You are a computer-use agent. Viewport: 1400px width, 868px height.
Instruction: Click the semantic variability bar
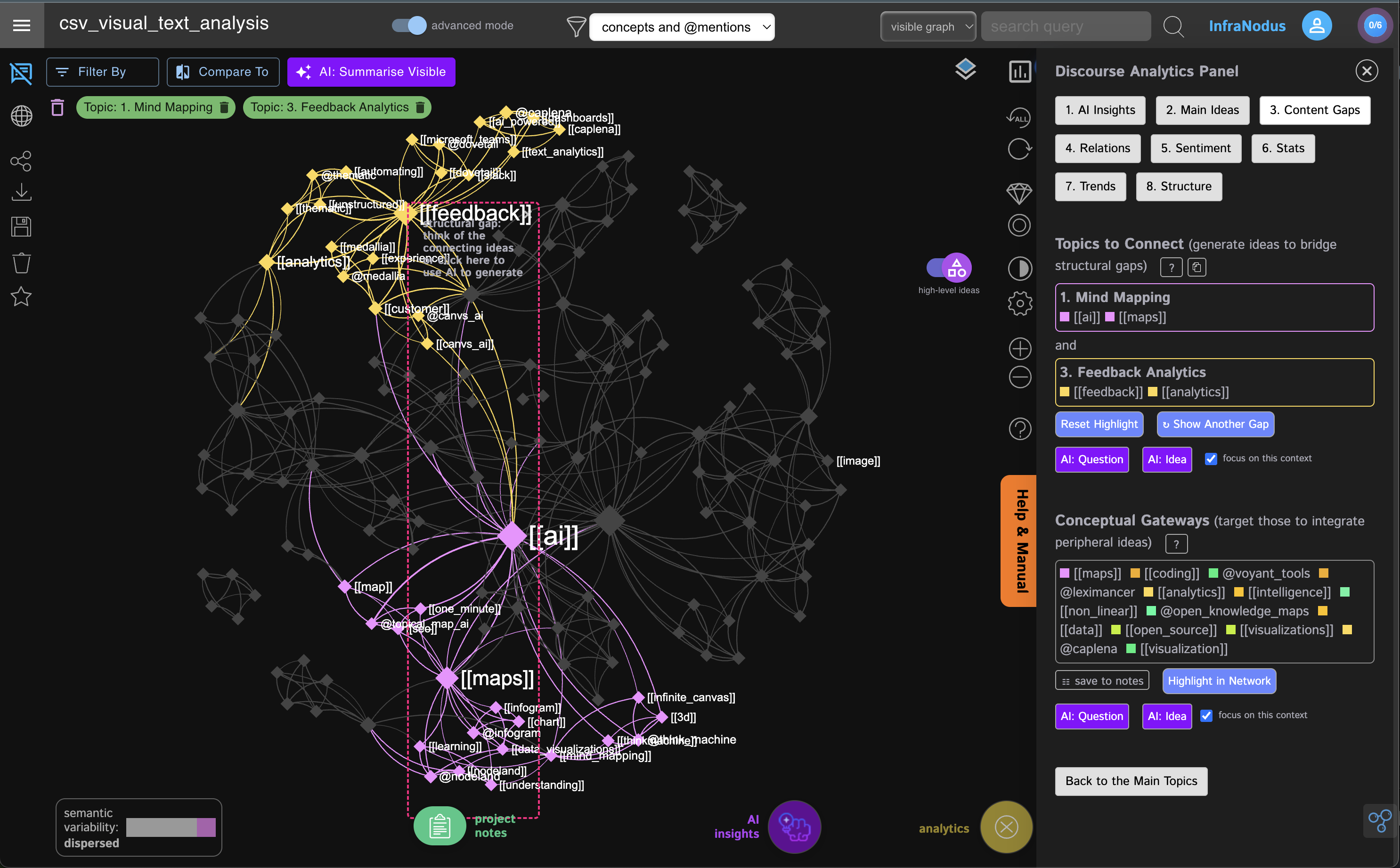coord(171,827)
